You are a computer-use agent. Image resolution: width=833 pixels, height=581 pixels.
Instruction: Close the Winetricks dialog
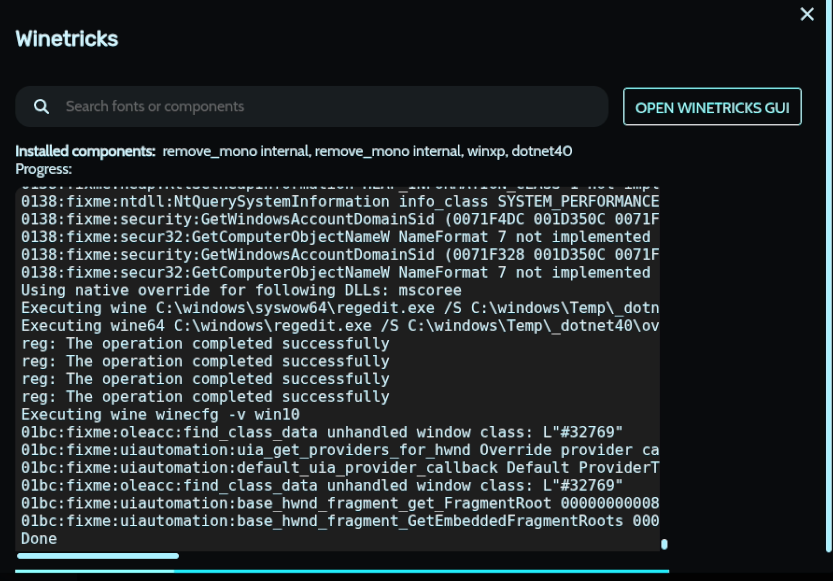(807, 14)
